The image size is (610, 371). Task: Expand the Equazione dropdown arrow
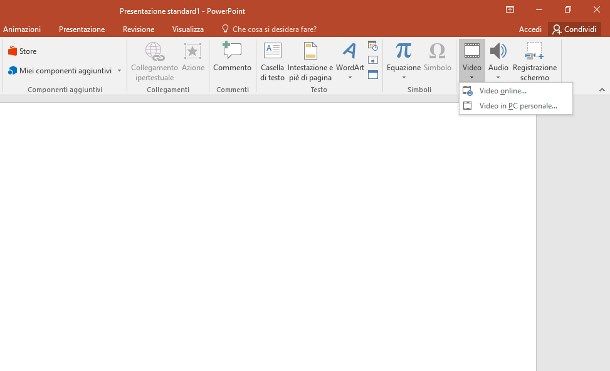tap(403, 77)
